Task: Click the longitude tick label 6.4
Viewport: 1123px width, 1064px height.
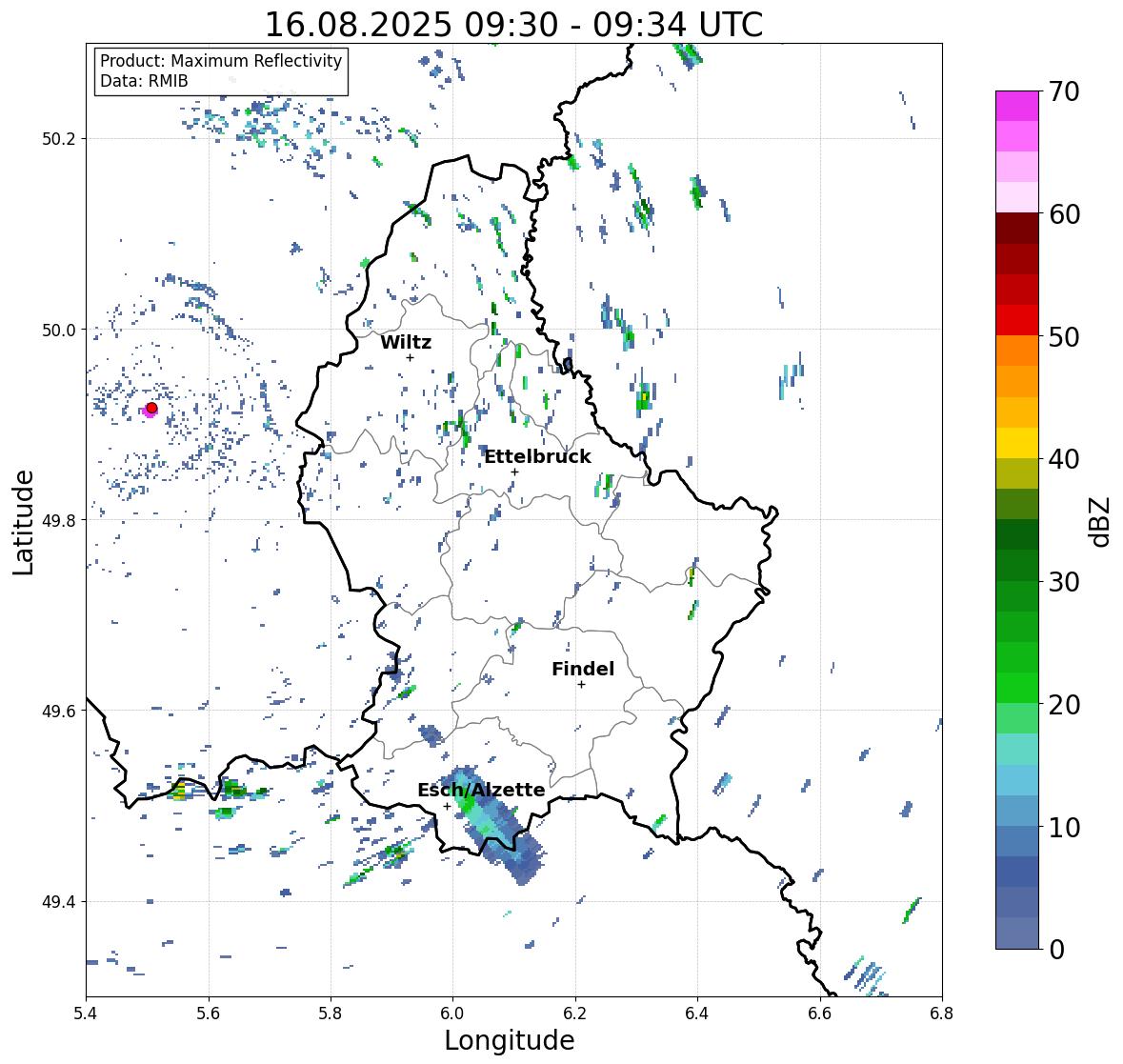Action: pos(697,1014)
